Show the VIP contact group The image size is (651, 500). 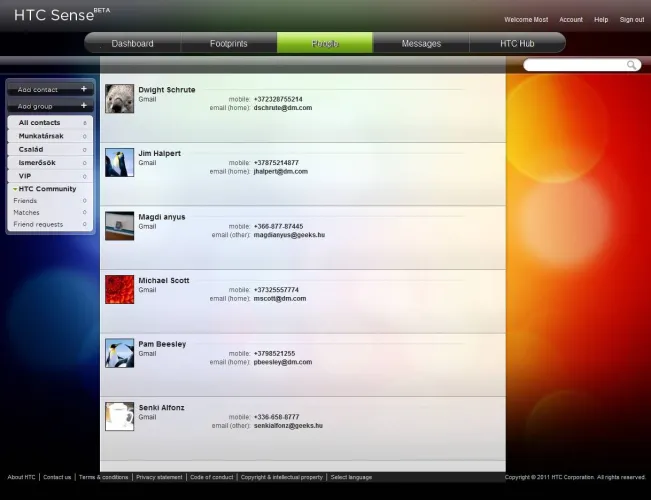coord(25,176)
